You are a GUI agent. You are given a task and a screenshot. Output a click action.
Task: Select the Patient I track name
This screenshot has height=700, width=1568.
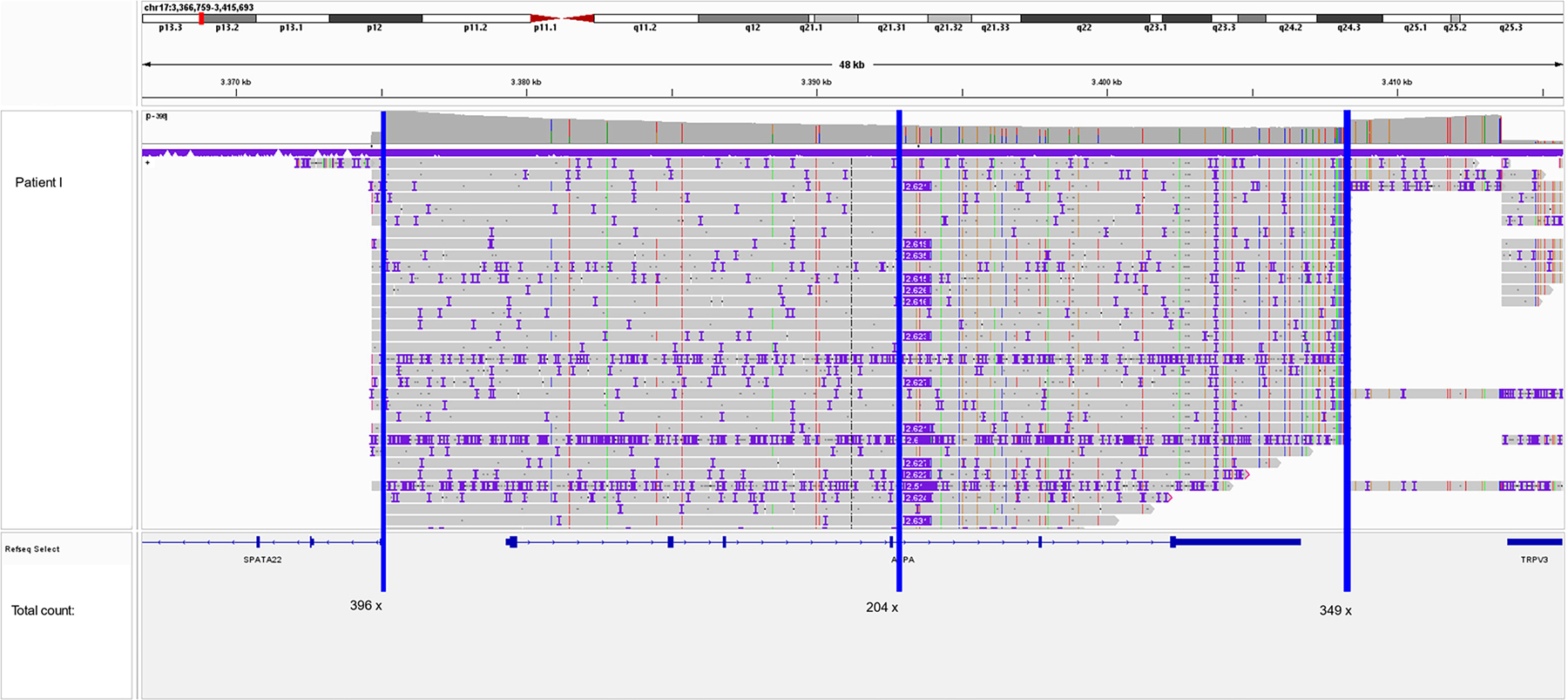tap(38, 182)
